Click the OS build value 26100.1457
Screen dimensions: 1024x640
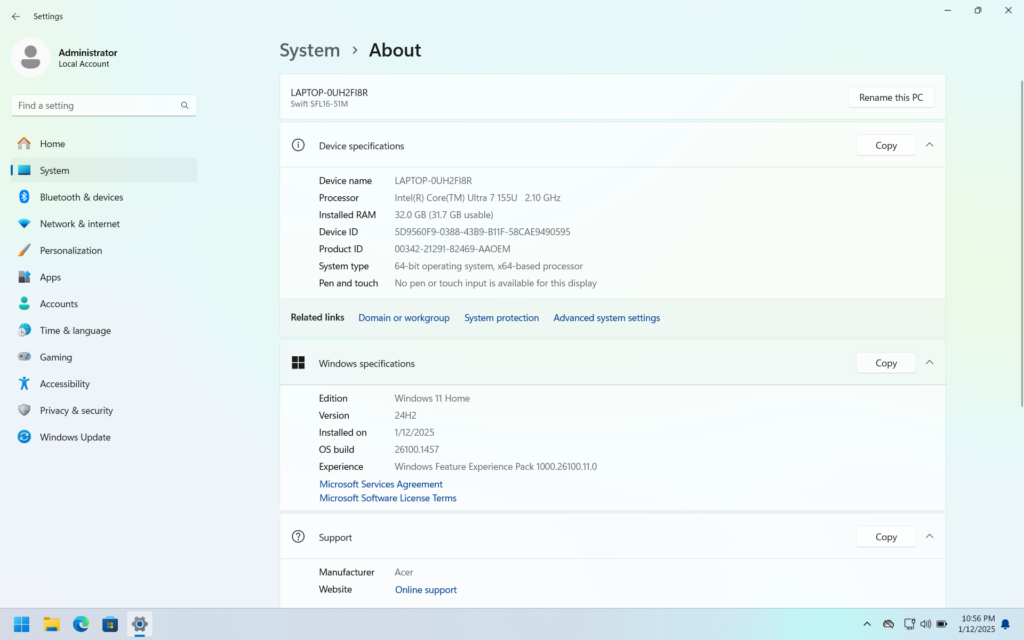click(x=417, y=449)
